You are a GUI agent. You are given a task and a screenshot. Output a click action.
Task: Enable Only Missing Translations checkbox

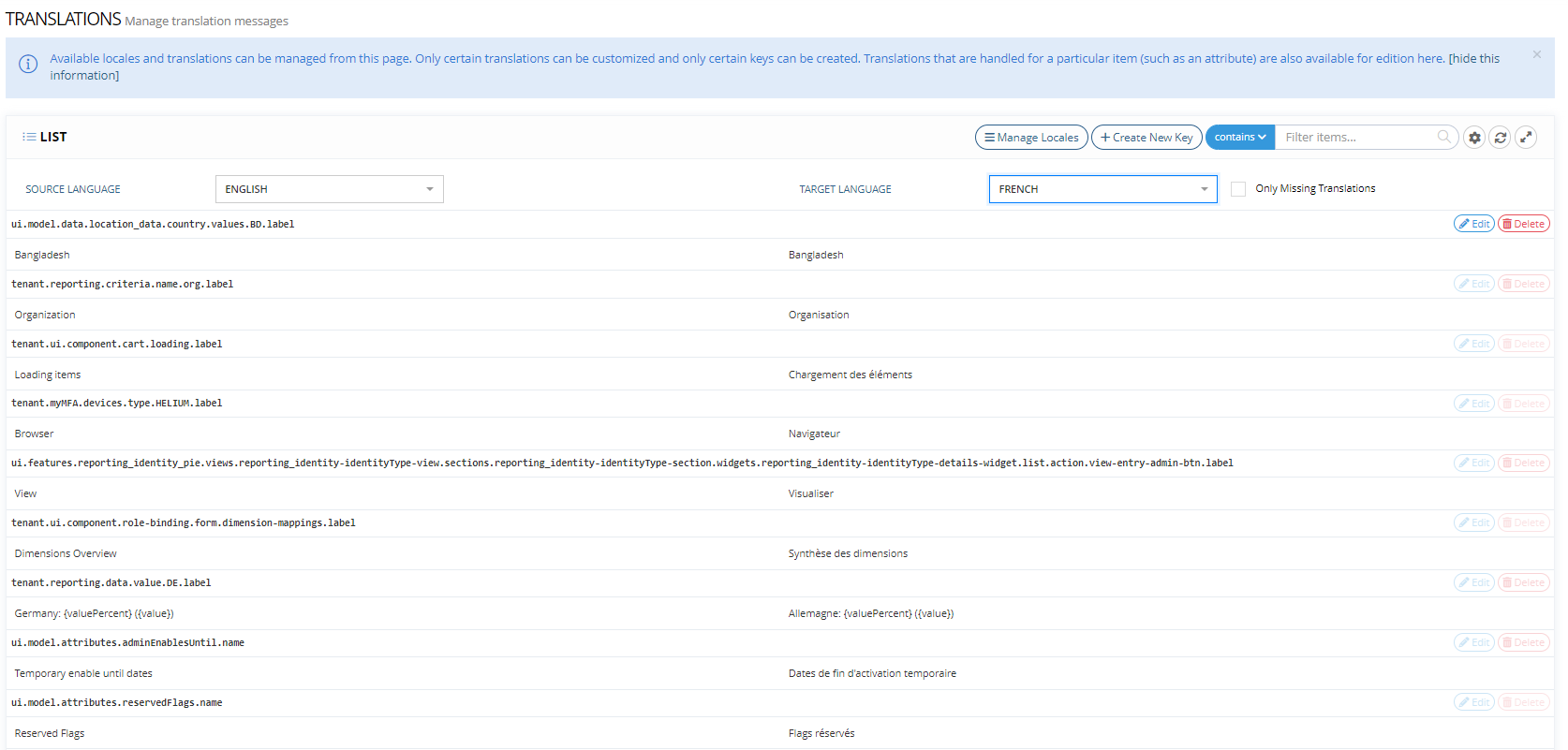pyautogui.click(x=1238, y=189)
